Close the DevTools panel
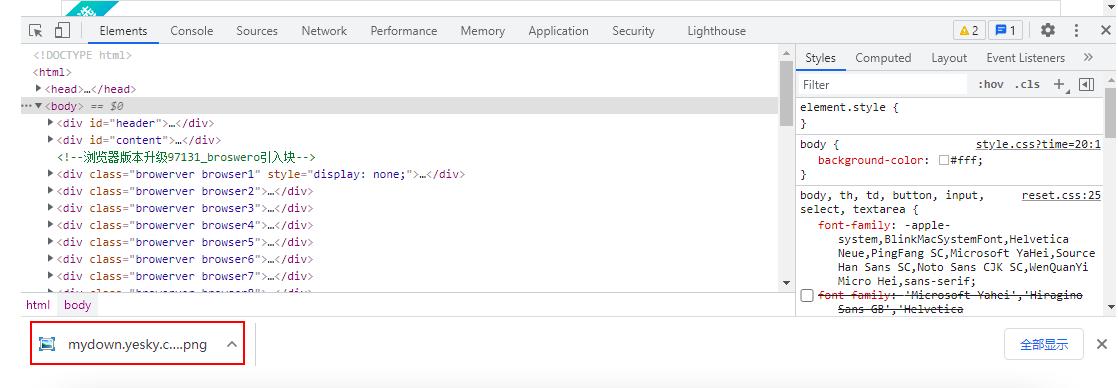The image size is (1118, 388). (1106, 31)
